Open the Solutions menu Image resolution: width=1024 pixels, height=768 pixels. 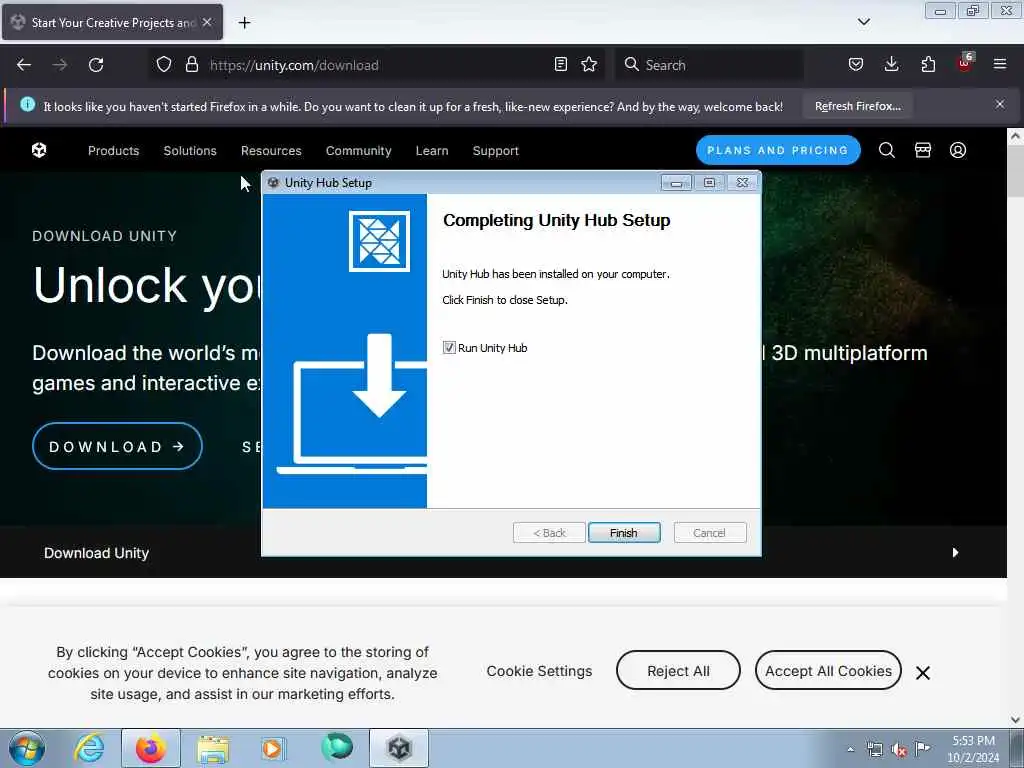pyautogui.click(x=190, y=151)
